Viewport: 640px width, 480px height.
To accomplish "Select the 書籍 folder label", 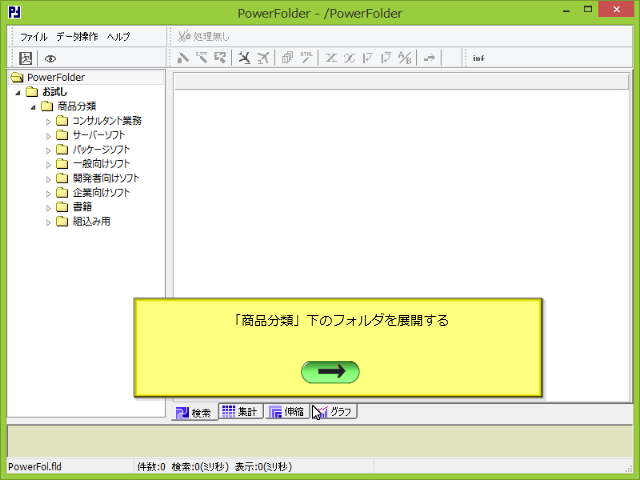I will click(x=82, y=207).
